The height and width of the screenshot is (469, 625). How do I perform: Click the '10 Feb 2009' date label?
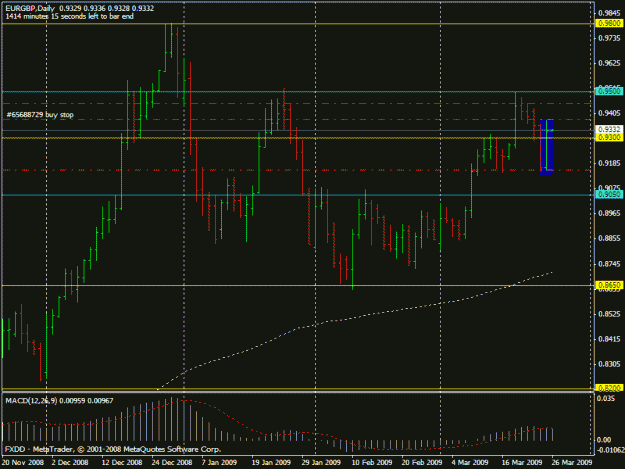371,462
